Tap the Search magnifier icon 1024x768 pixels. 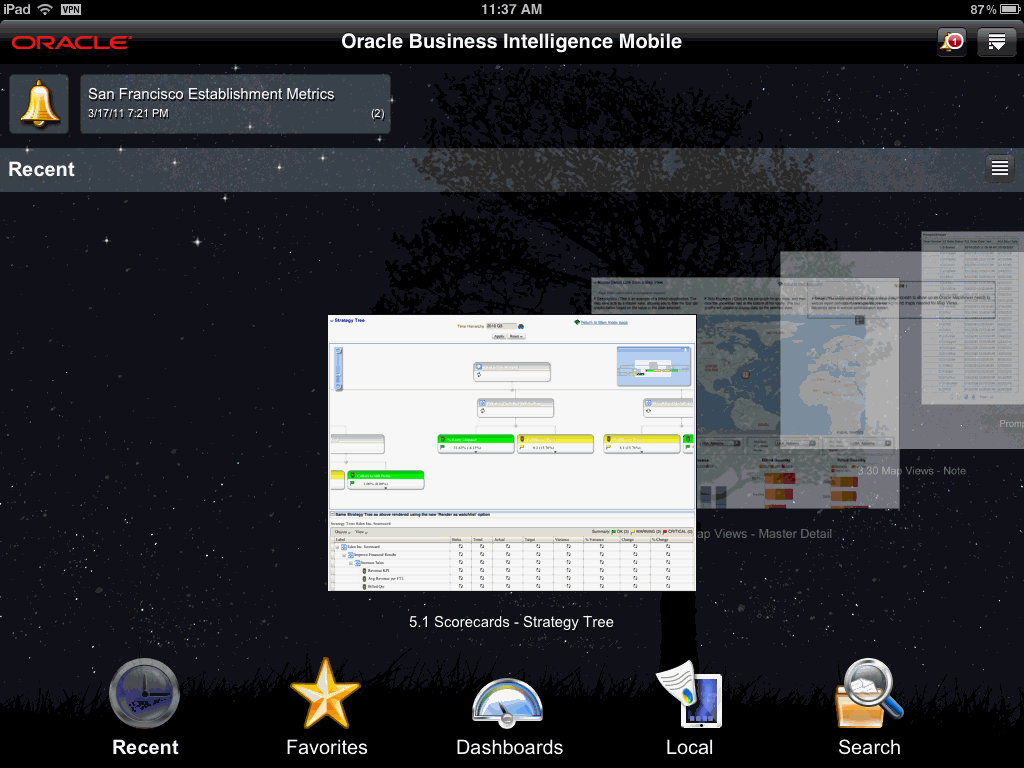[x=868, y=697]
